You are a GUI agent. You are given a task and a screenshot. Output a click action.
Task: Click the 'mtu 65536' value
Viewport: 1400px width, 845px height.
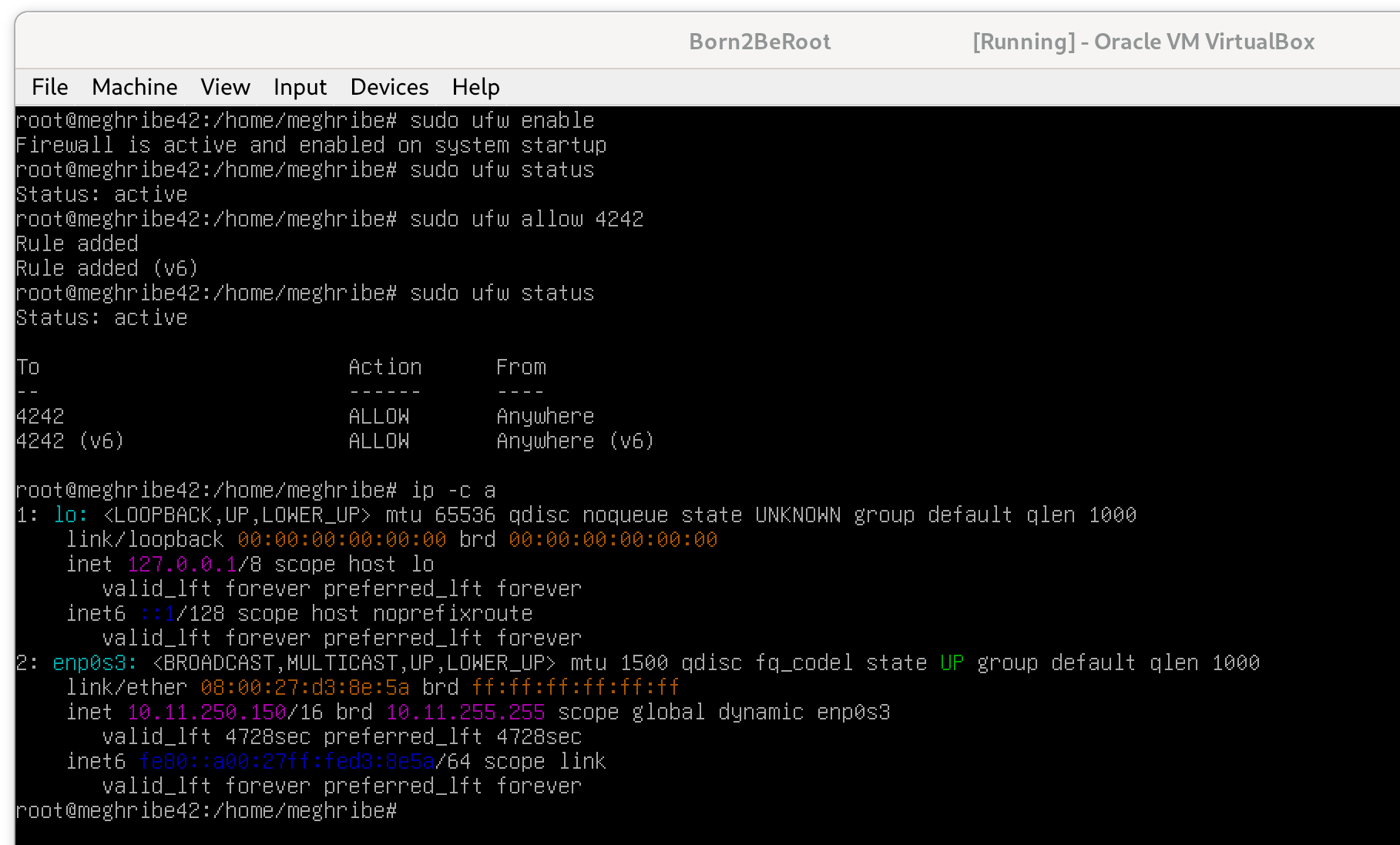point(441,515)
